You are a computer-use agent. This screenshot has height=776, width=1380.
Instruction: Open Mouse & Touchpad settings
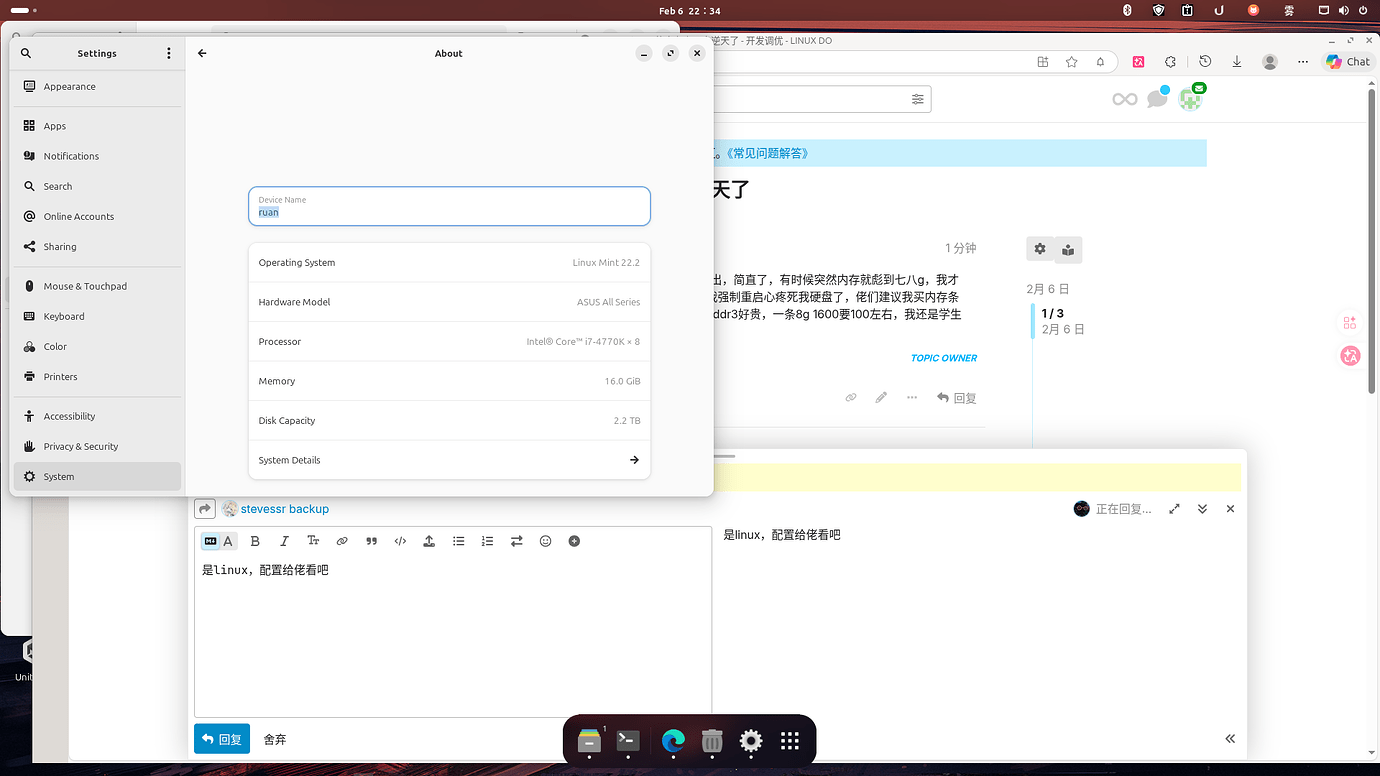(98, 286)
